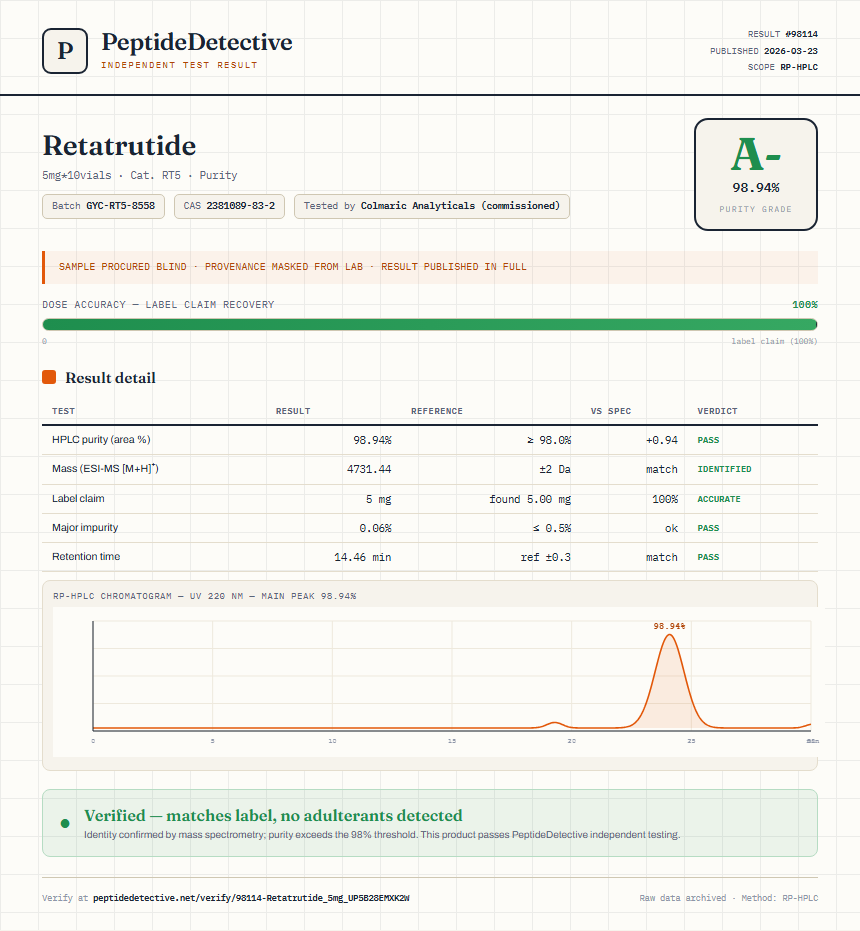Click the 100% dose accuracy value
The image size is (860, 931).
click(x=805, y=305)
